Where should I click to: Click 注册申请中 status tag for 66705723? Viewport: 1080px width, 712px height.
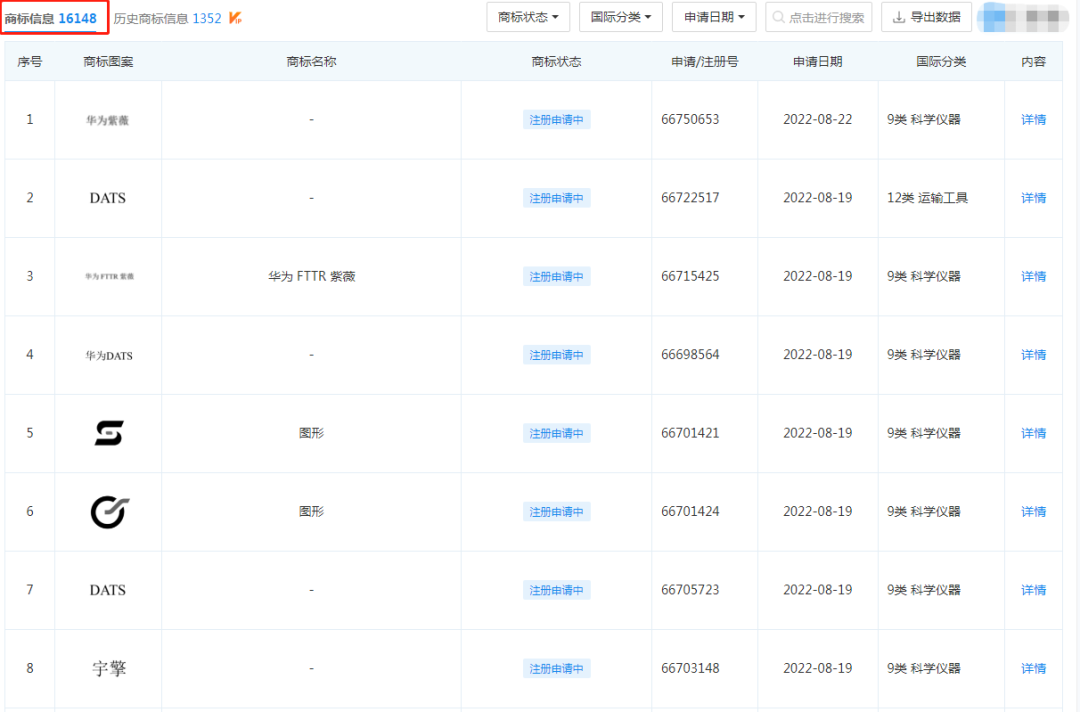556,590
